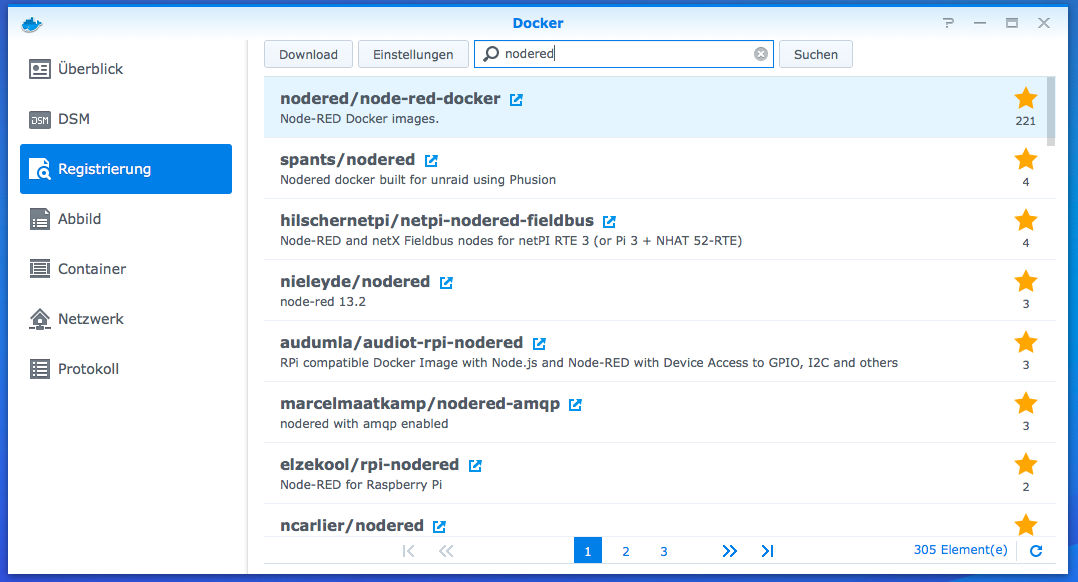
Task: Click the 'node-red 13.2' description
Action: pos(322,302)
